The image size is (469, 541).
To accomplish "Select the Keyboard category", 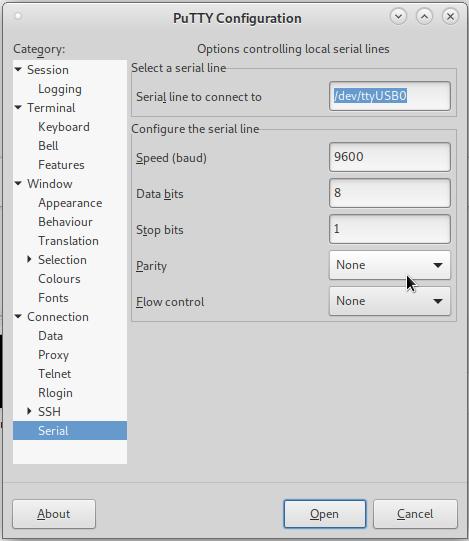I will point(64,127).
